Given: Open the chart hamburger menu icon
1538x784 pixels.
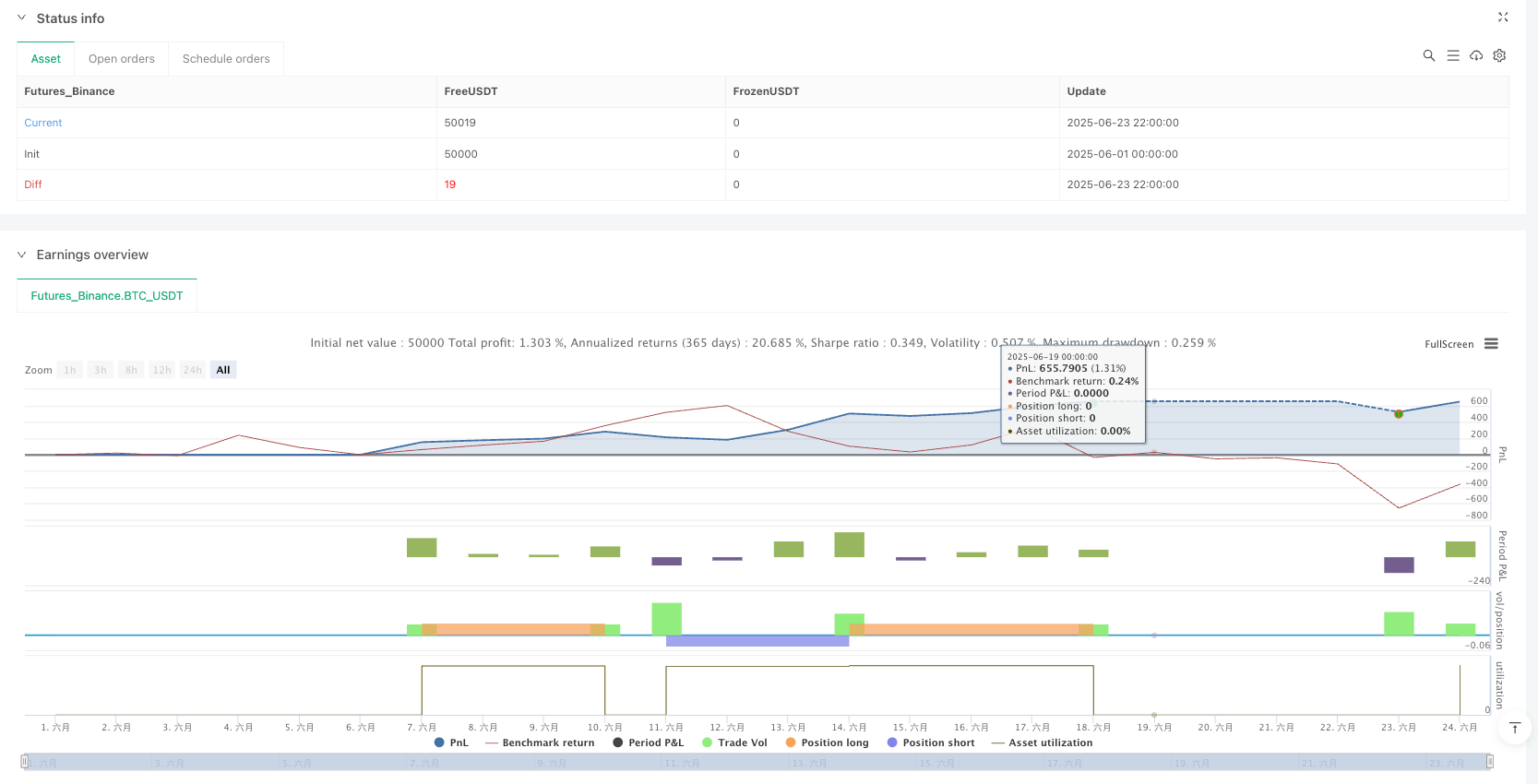Looking at the screenshot, I should (x=1491, y=344).
